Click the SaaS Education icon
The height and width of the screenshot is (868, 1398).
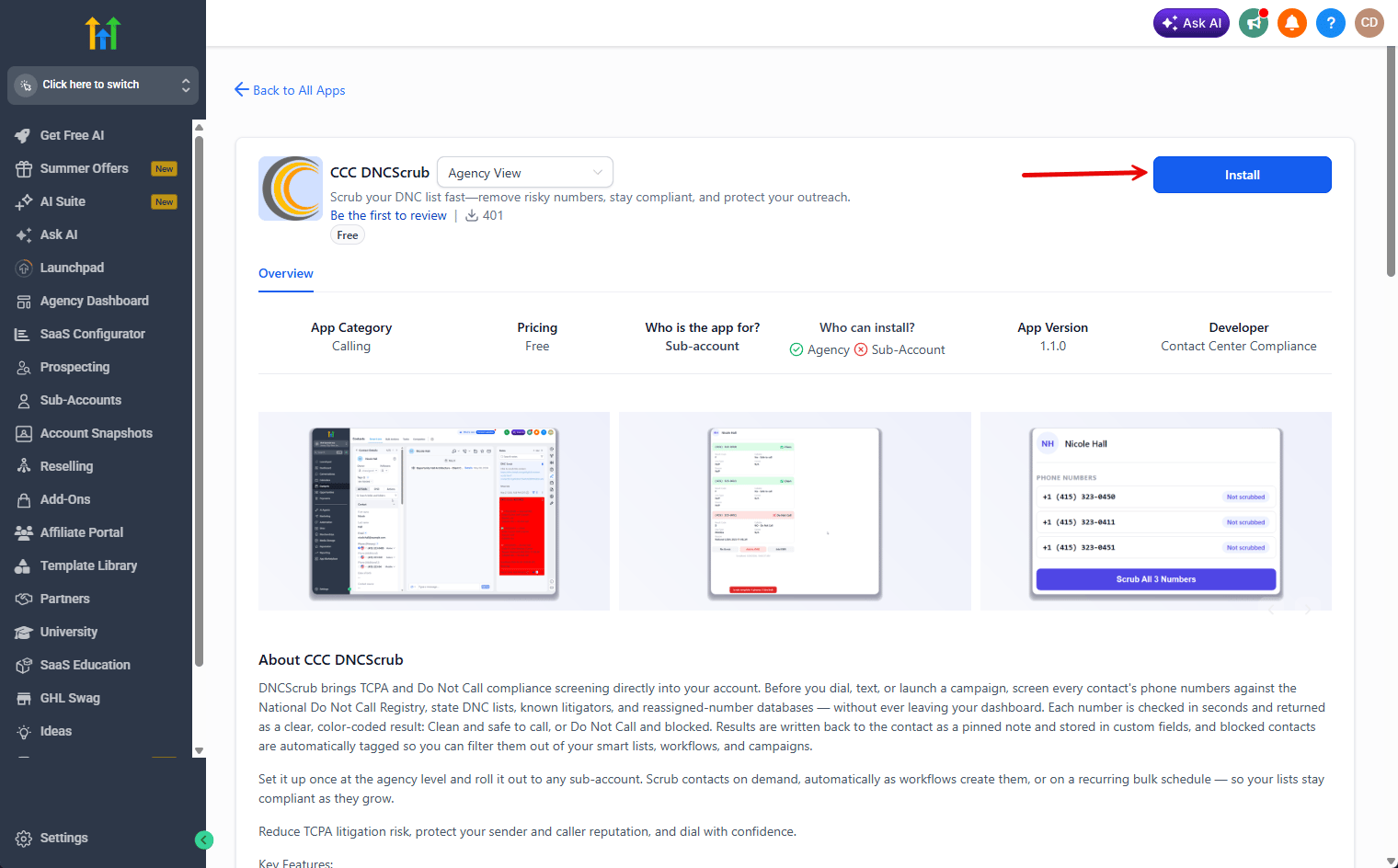[x=24, y=666]
